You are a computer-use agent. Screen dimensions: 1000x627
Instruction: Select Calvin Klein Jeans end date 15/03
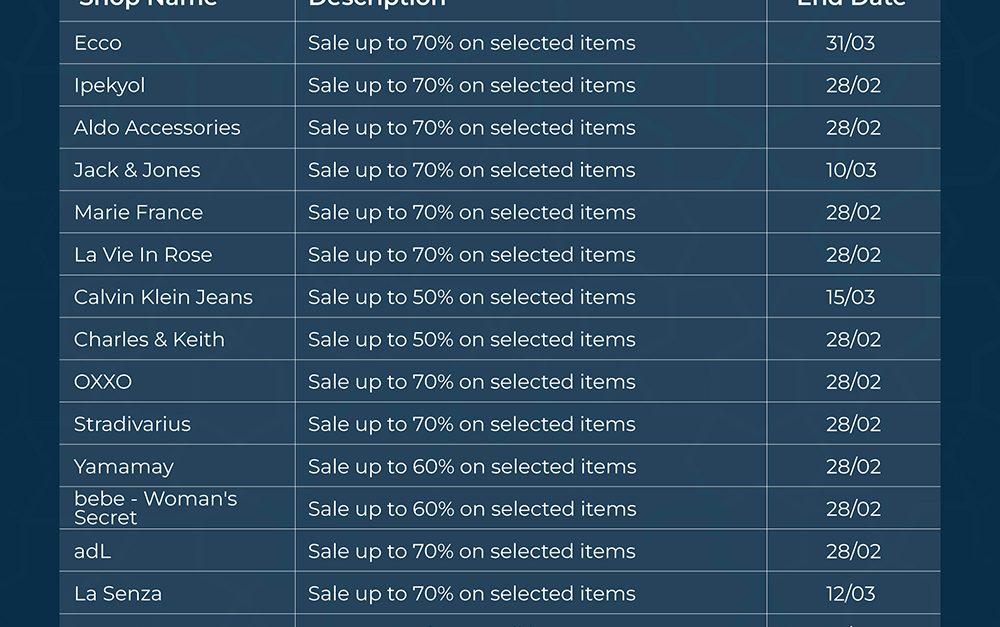pos(851,297)
